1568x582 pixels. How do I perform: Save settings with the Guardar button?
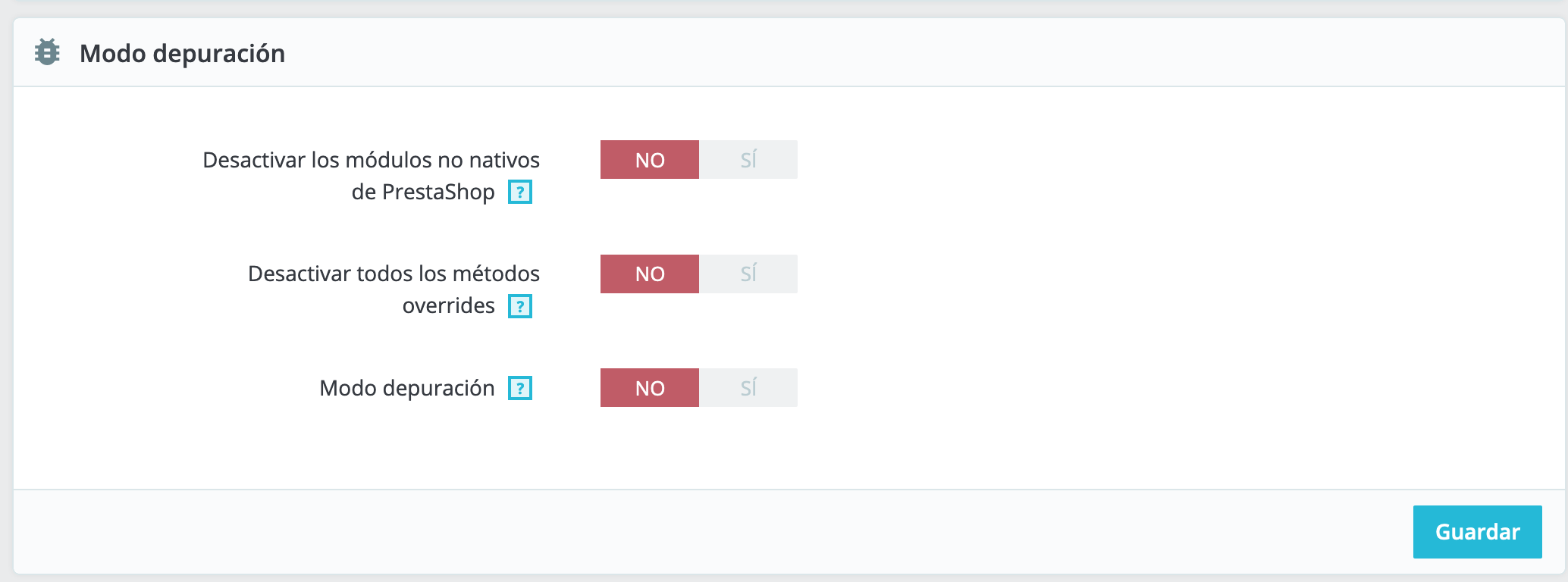(x=1477, y=532)
